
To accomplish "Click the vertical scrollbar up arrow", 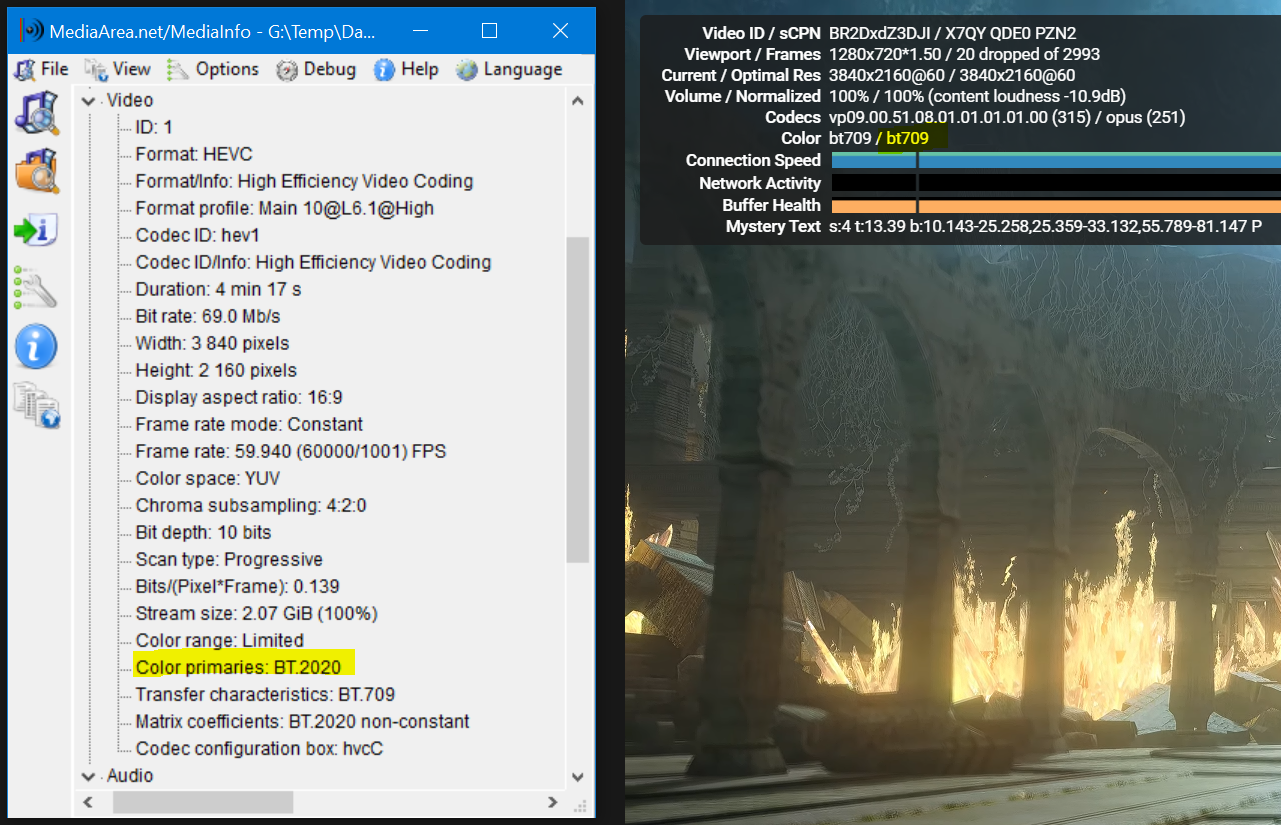I will [577, 100].
